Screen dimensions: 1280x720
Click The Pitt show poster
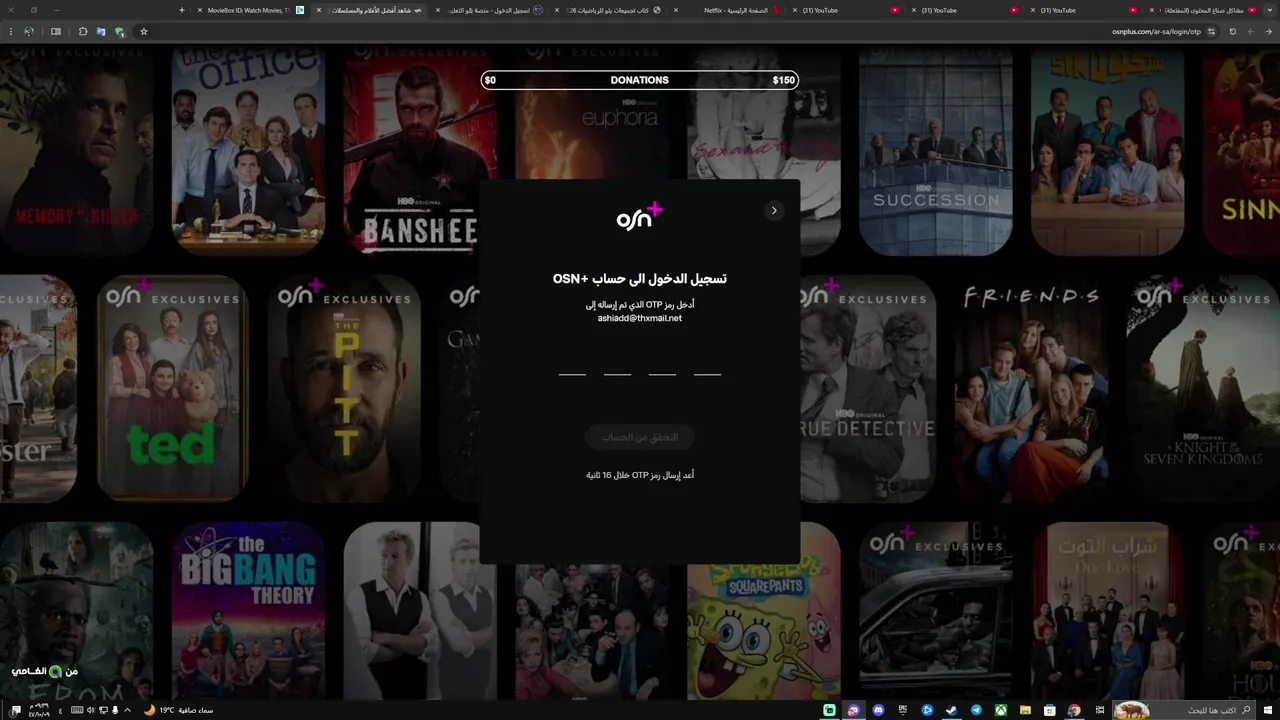point(344,388)
